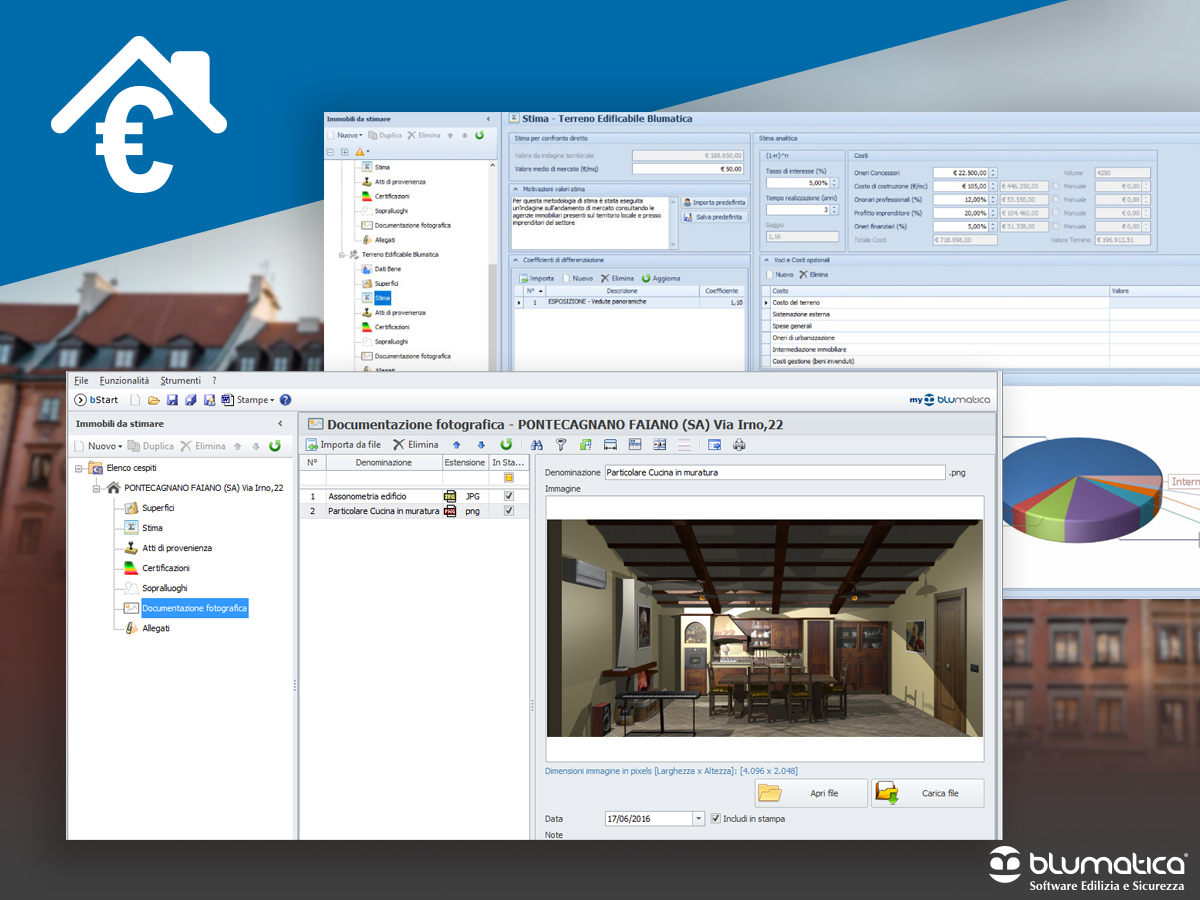1200x900 pixels.
Task: Enable Manuale checkbox for Profitto imprenditore
Action: [1056, 213]
